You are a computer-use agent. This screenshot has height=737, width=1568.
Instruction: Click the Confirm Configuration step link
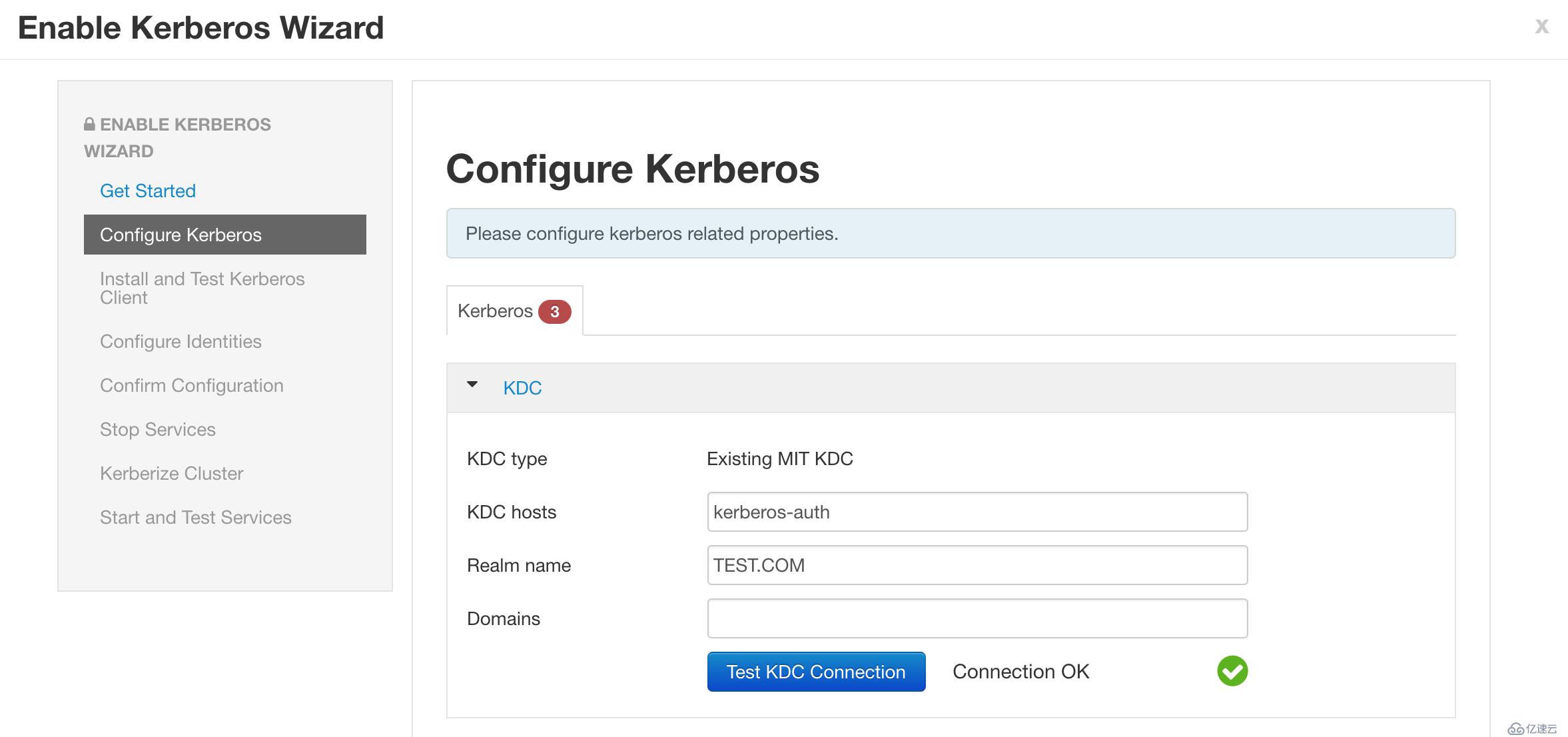pyautogui.click(x=191, y=384)
